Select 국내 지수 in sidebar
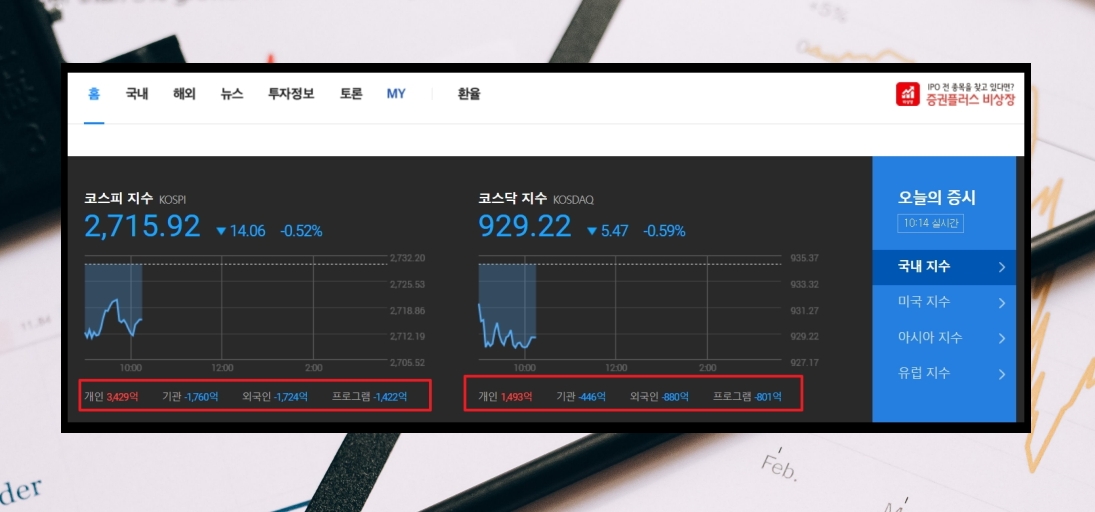The width and height of the screenshot is (1095, 512). [943, 267]
